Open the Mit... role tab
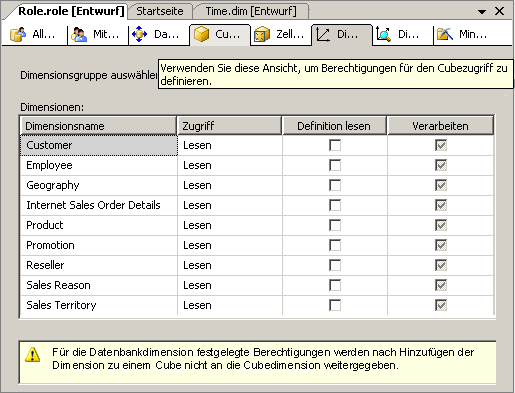The image size is (515, 393). coord(98,35)
